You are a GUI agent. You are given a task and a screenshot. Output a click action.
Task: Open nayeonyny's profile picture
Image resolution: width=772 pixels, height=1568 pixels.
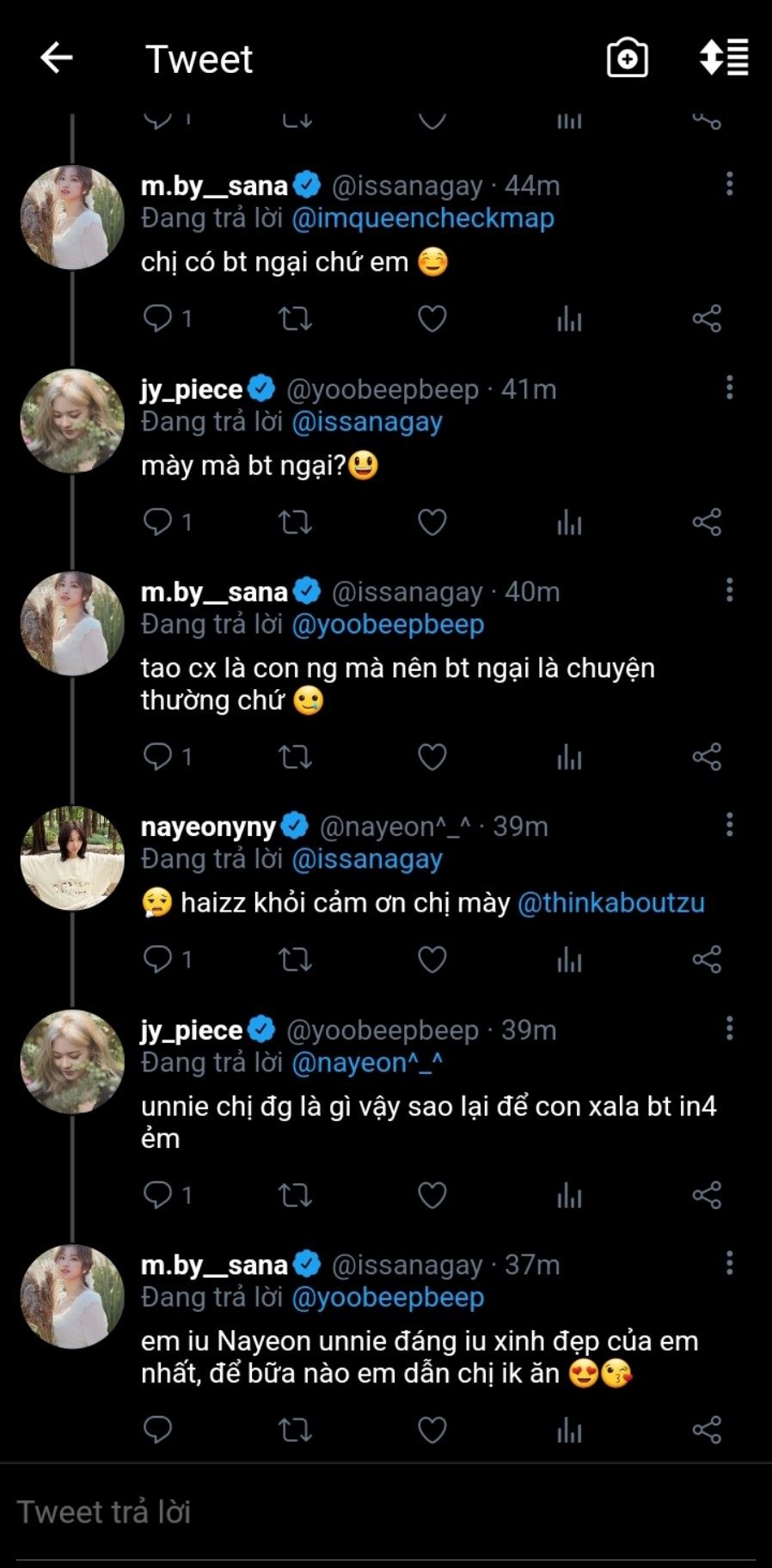coord(72,857)
